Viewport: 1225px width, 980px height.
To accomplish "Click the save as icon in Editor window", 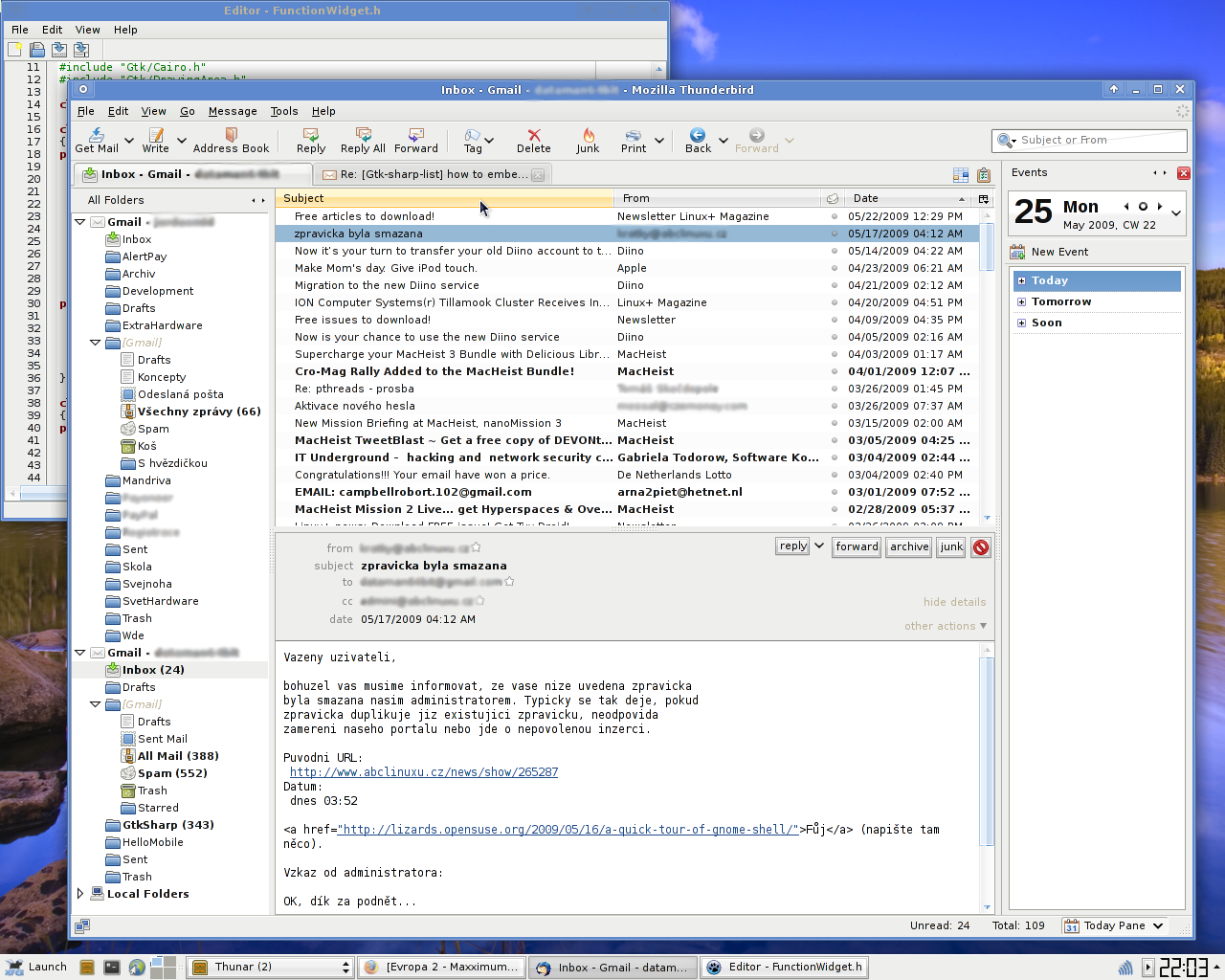I will pyautogui.click(x=81, y=49).
